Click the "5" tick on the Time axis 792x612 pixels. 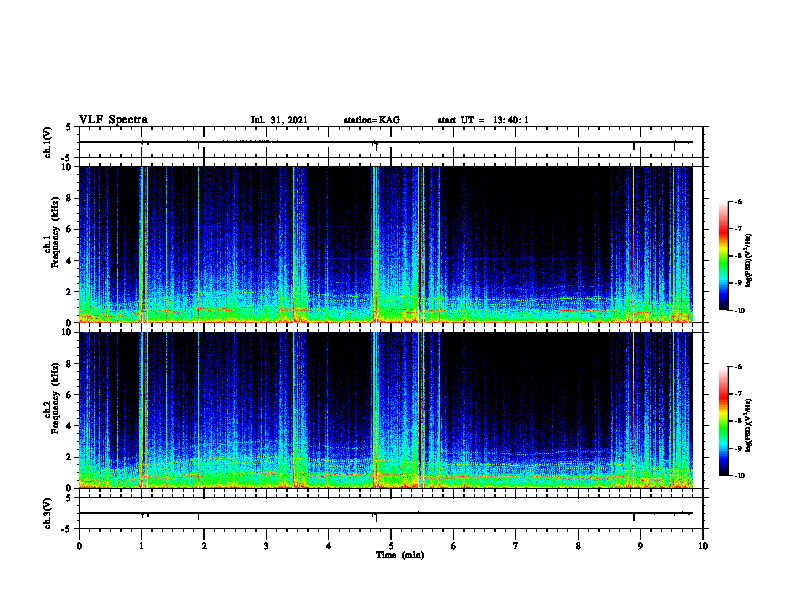[x=391, y=546]
